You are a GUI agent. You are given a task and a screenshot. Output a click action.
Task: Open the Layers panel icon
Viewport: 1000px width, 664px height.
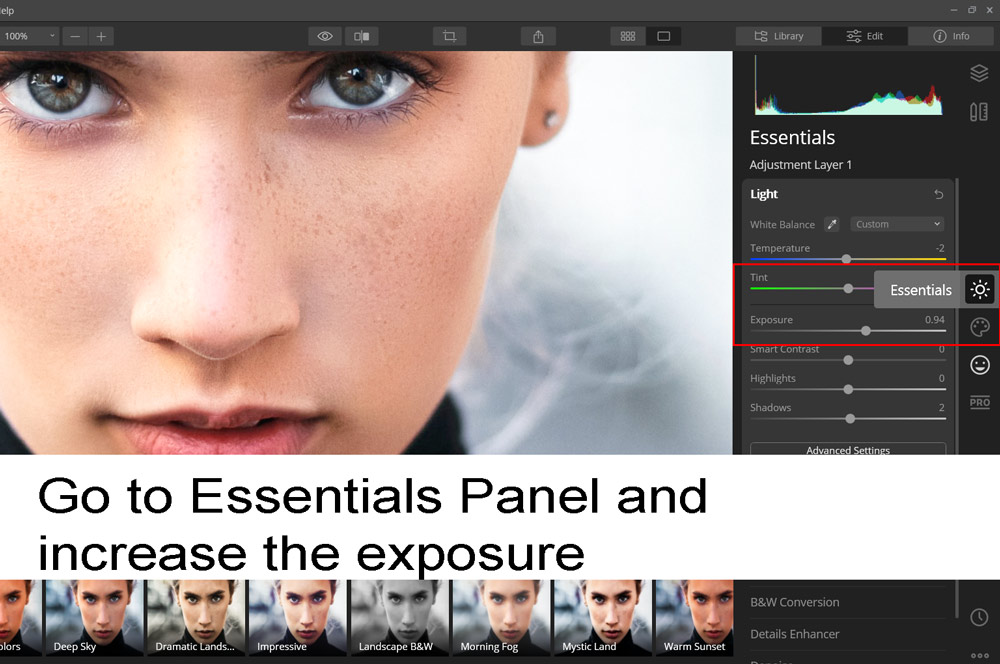(x=980, y=73)
